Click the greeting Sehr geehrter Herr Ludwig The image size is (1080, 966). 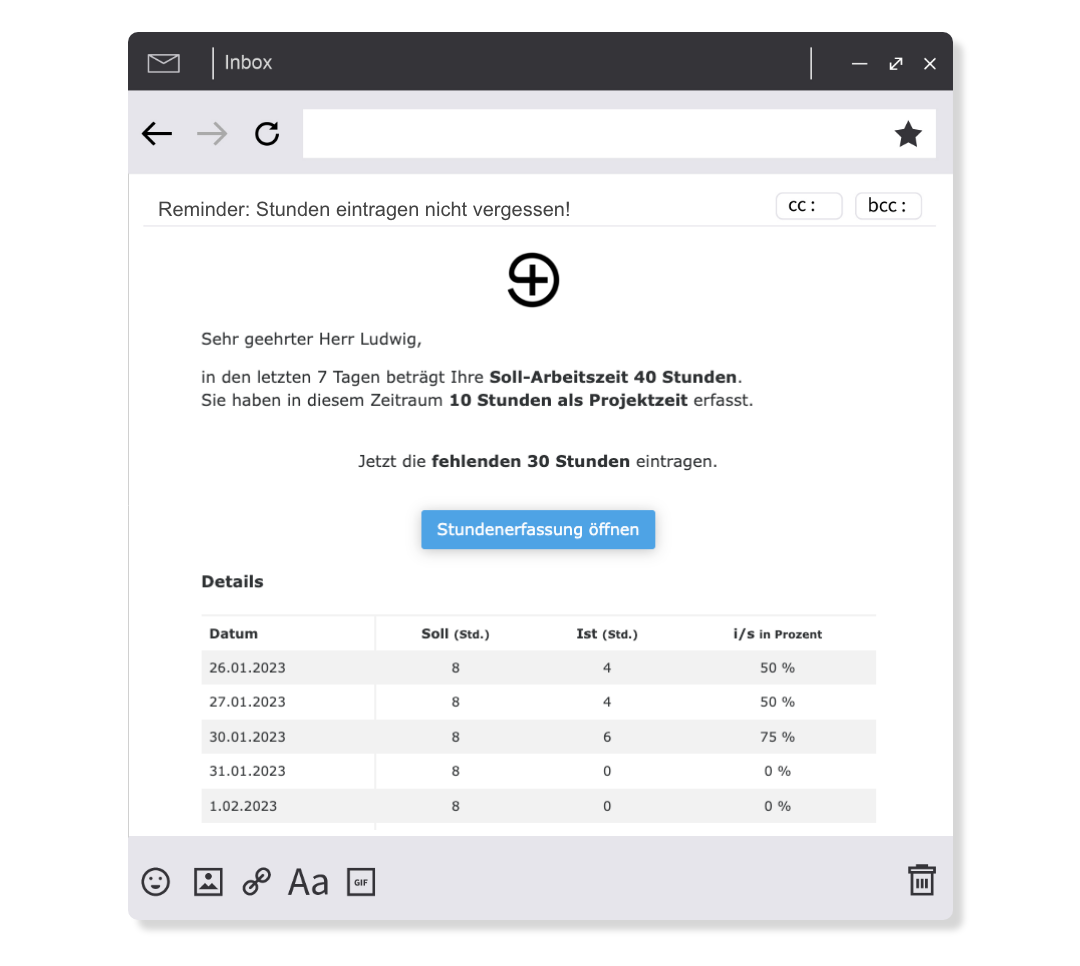click(311, 339)
